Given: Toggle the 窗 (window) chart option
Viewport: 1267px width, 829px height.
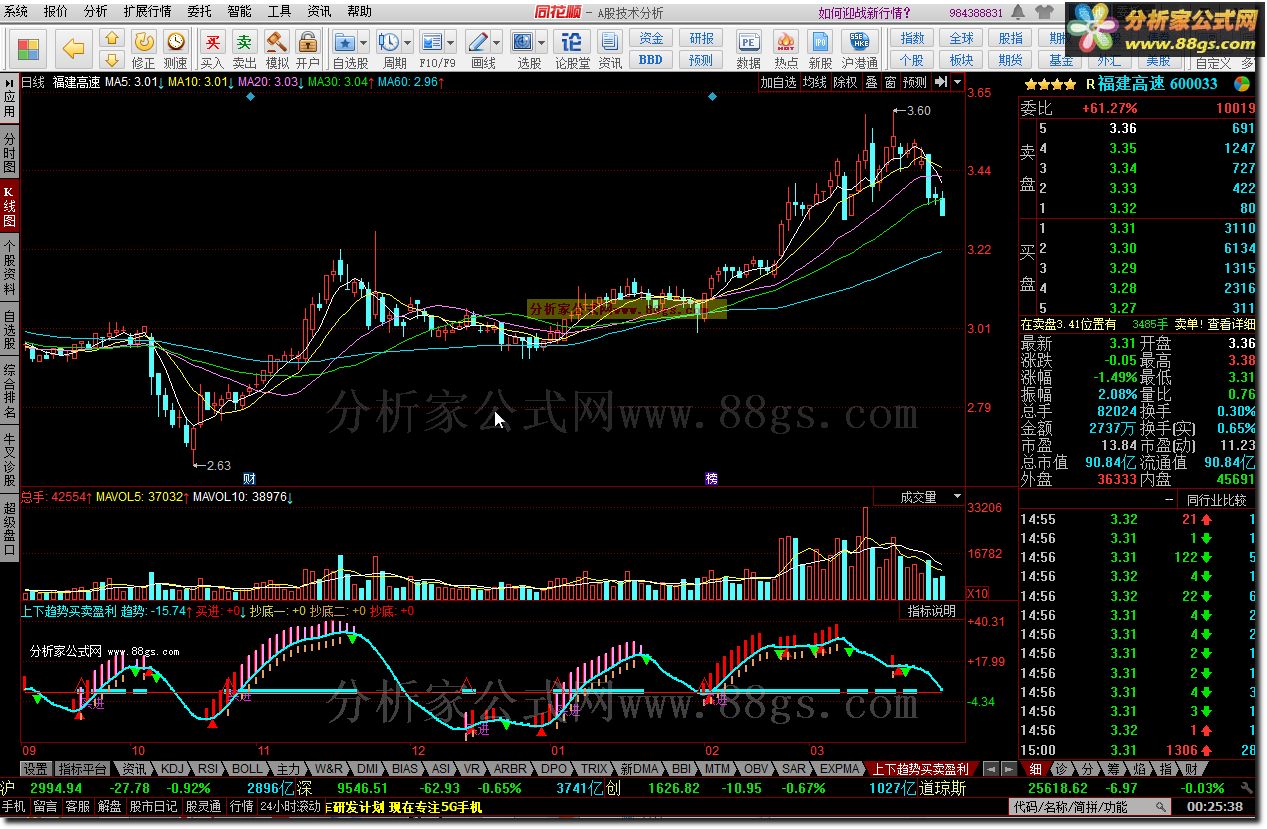Looking at the screenshot, I should (x=890, y=82).
